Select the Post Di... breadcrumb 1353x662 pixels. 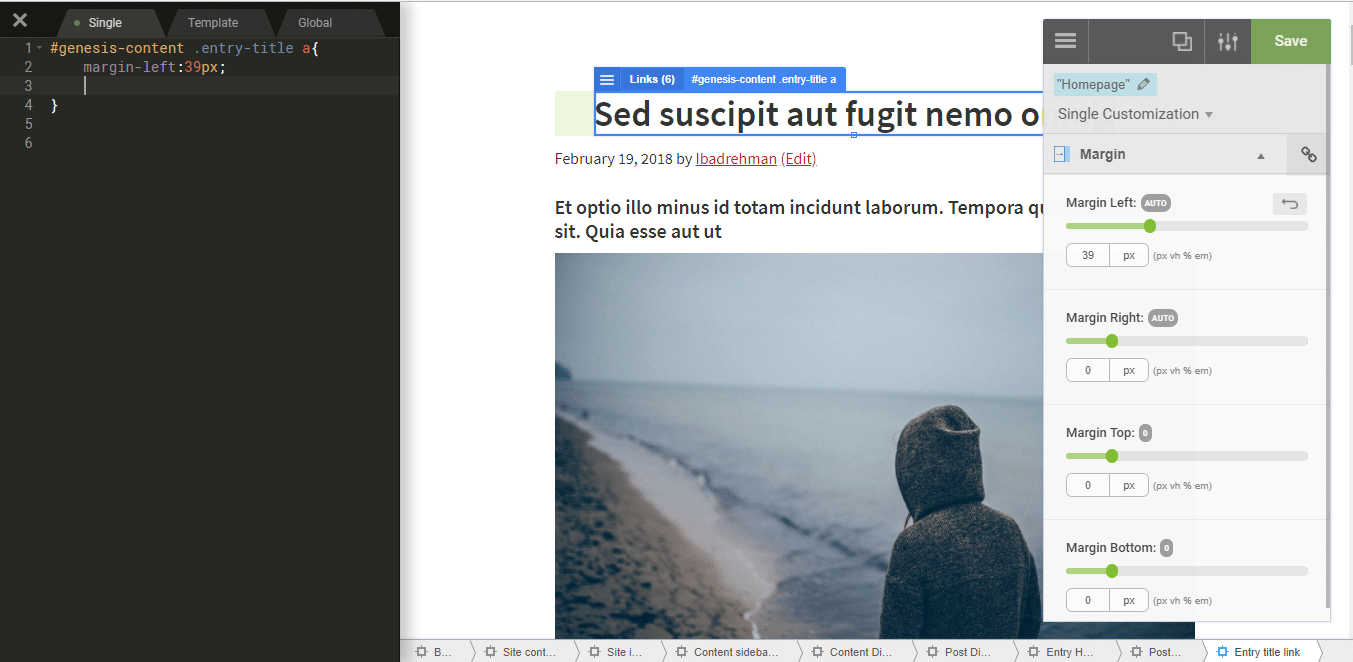[x=959, y=652]
